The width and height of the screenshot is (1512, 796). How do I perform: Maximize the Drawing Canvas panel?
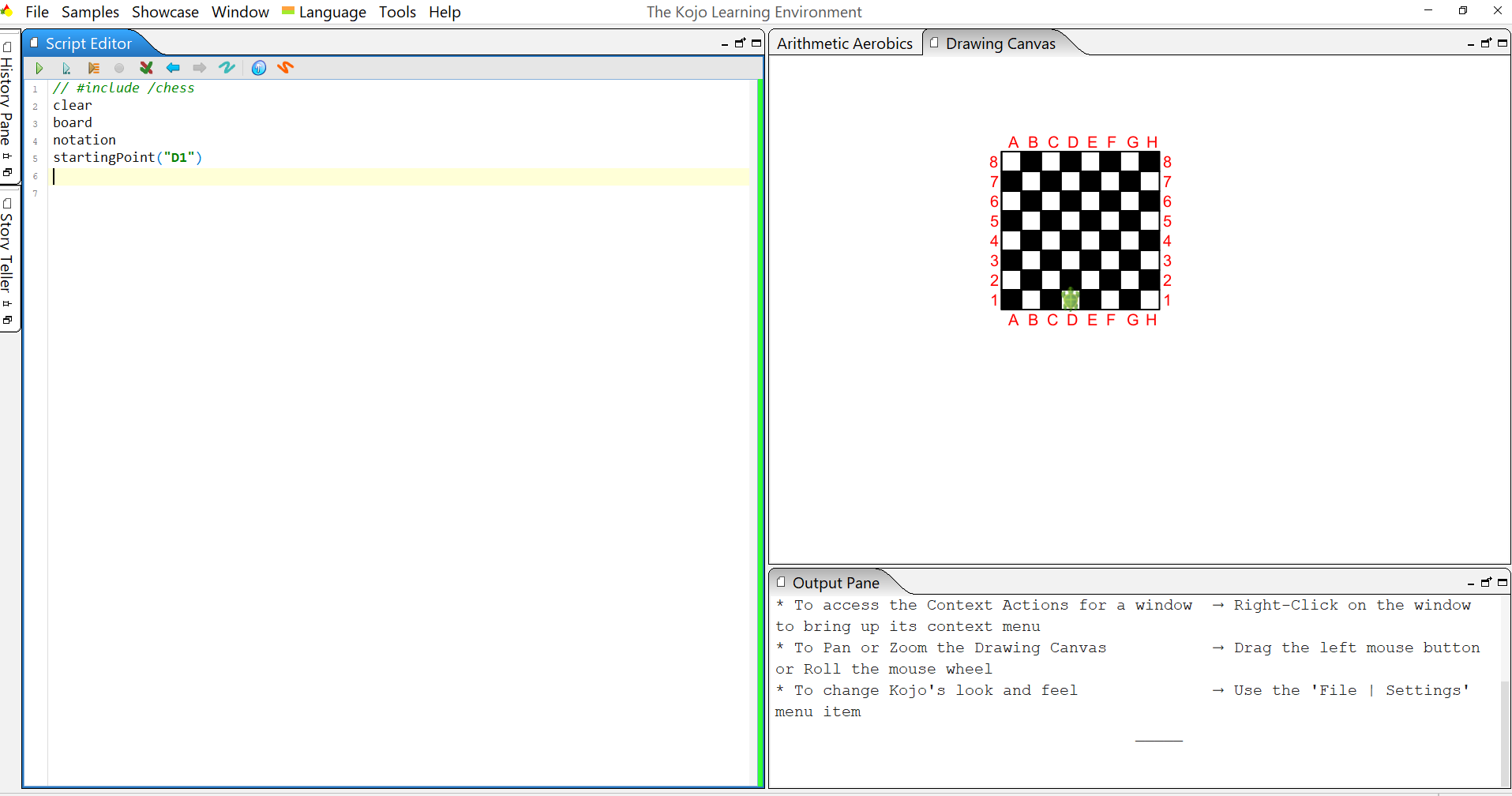[x=1503, y=43]
